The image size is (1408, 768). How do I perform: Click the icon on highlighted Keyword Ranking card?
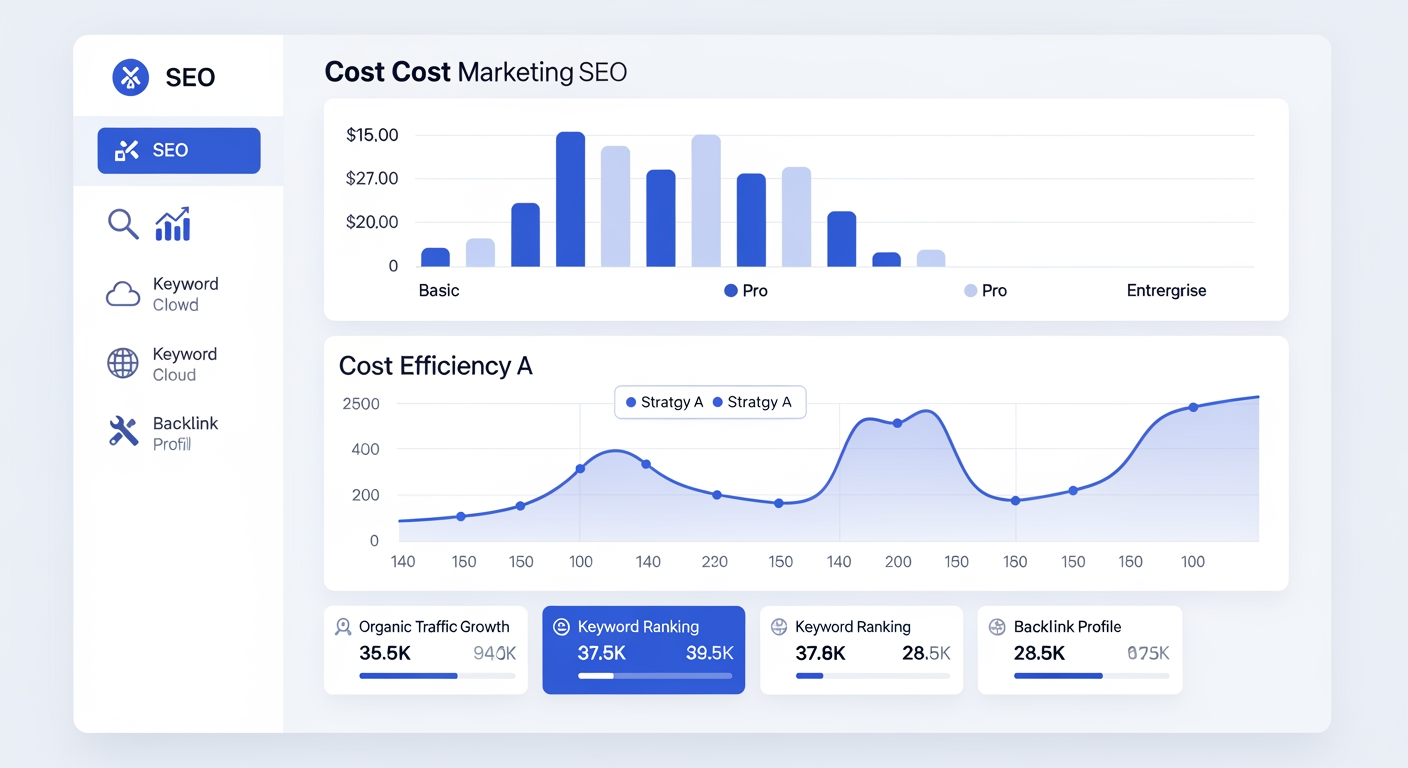(x=561, y=627)
